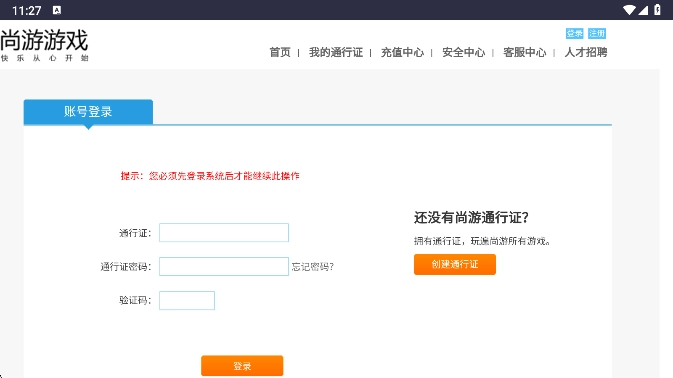Tap the Wi-Fi status bar icon
The height and width of the screenshot is (378, 673).
pyautogui.click(x=629, y=10)
